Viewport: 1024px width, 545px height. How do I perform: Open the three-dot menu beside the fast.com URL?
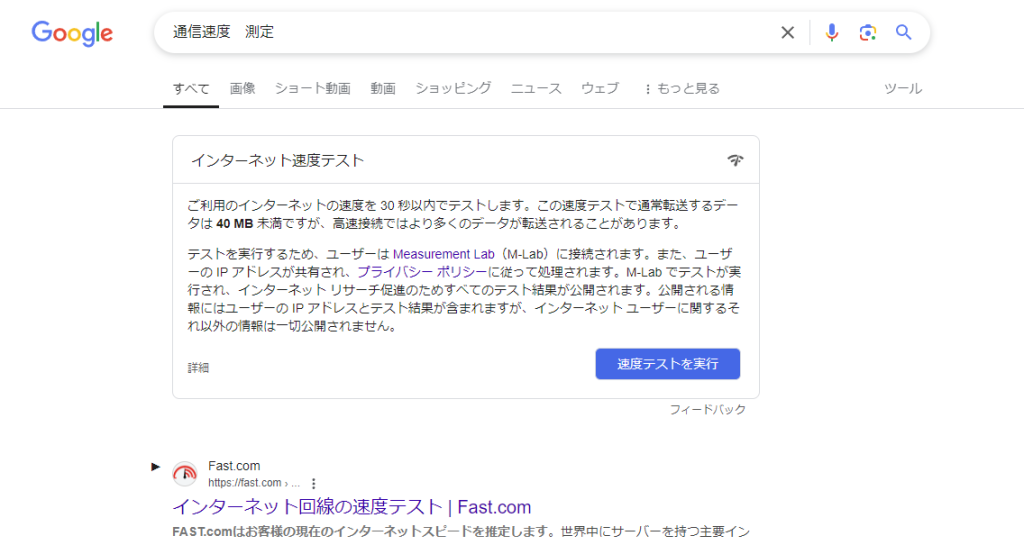[313, 484]
